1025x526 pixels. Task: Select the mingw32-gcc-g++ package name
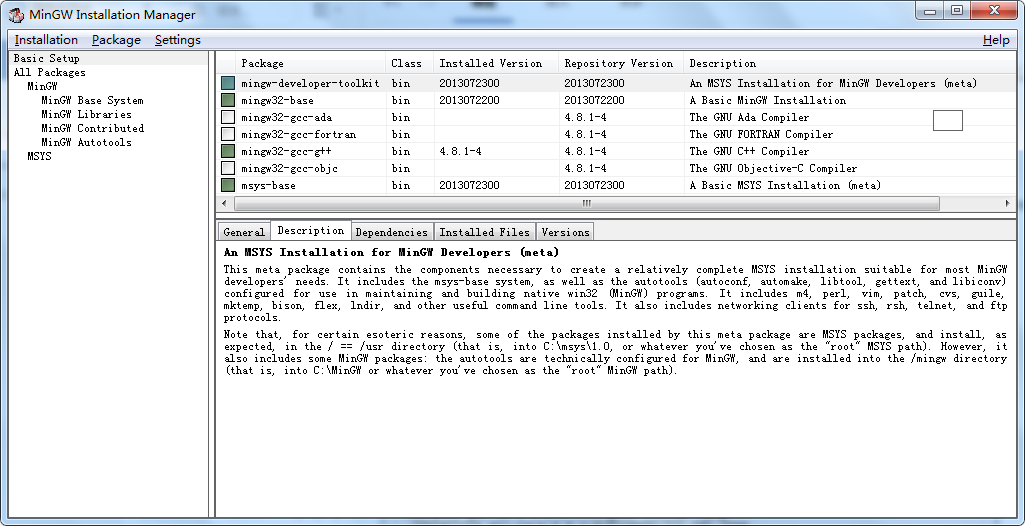(x=286, y=152)
